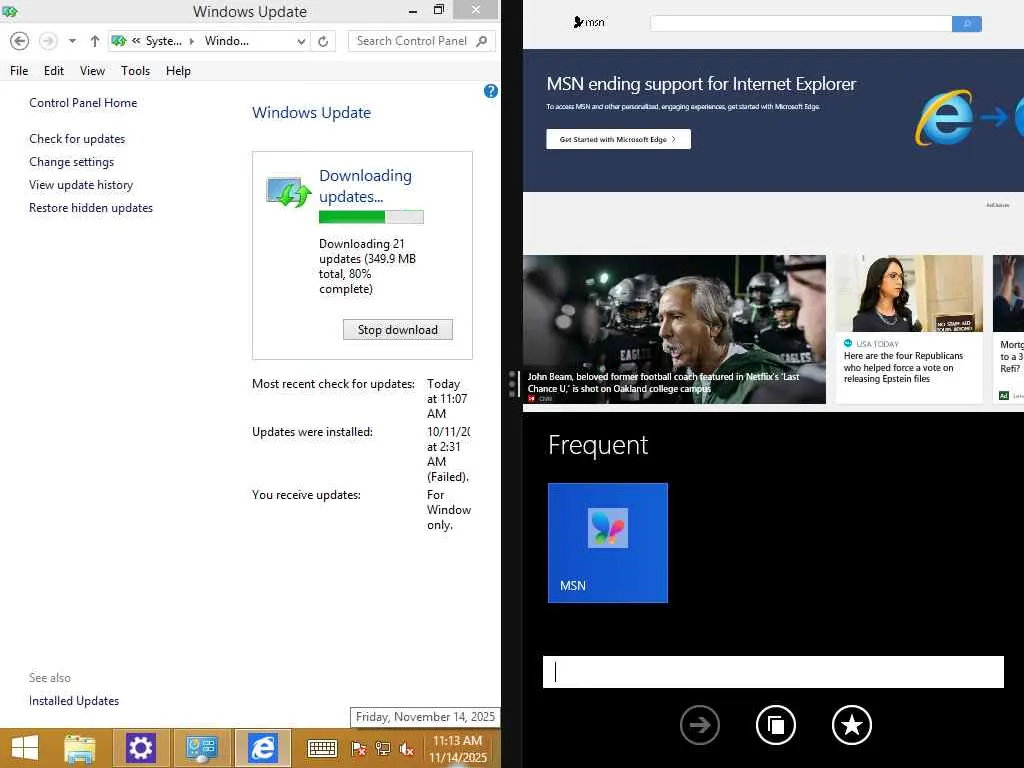Open File Explorer from the taskbar
The width and height of the screenshot is (1024, 768).
point(80,748)
